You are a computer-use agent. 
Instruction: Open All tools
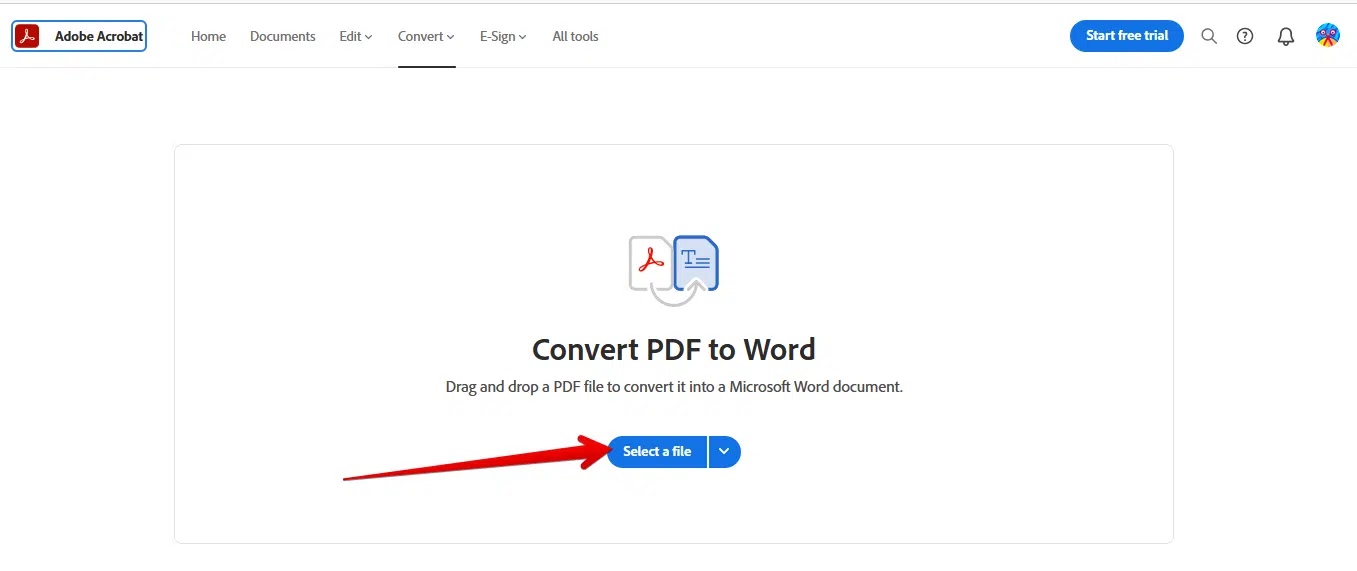pos(575,36)
